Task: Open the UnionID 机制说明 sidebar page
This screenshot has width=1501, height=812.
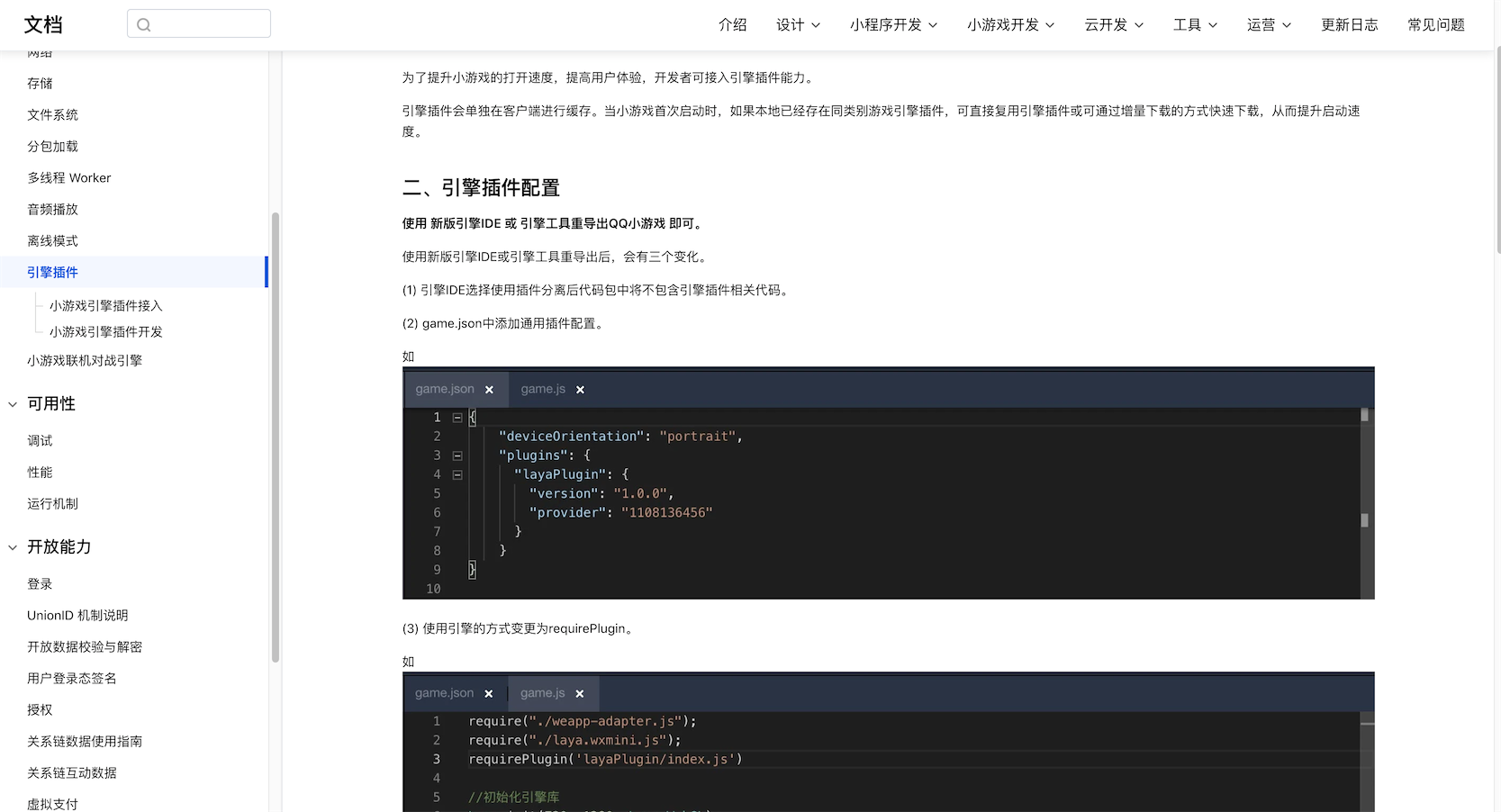Action: pyautogui.click(x=77, y=615)
